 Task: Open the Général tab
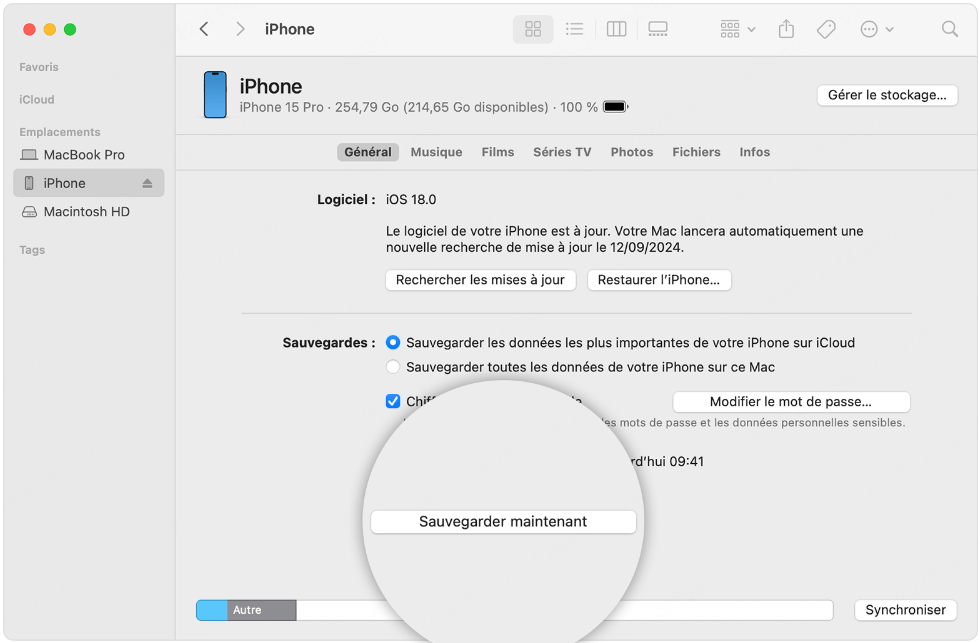pos(368,152)
